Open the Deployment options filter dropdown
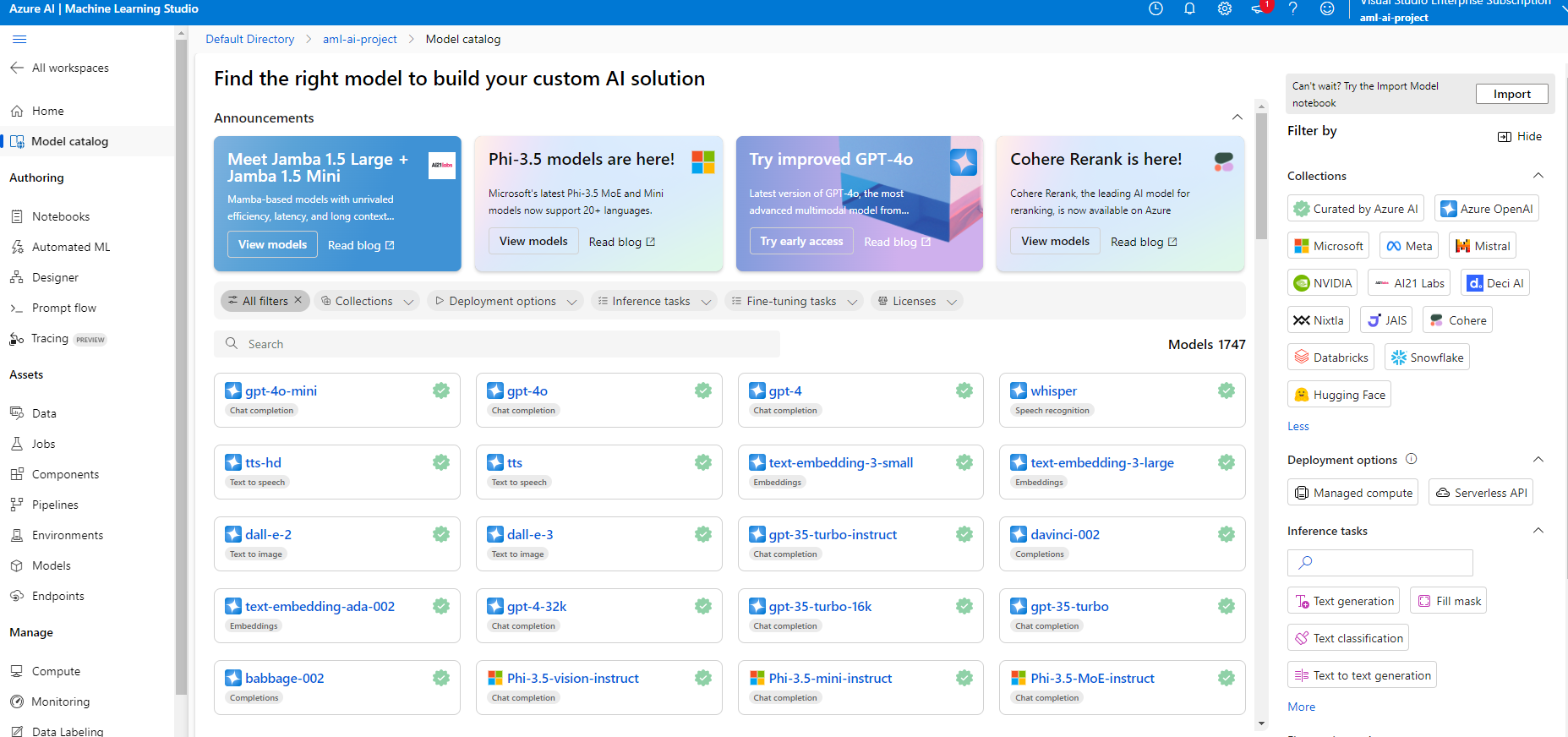The height and width of the screenshot is (737, 1568). click(x=506, y=301)
